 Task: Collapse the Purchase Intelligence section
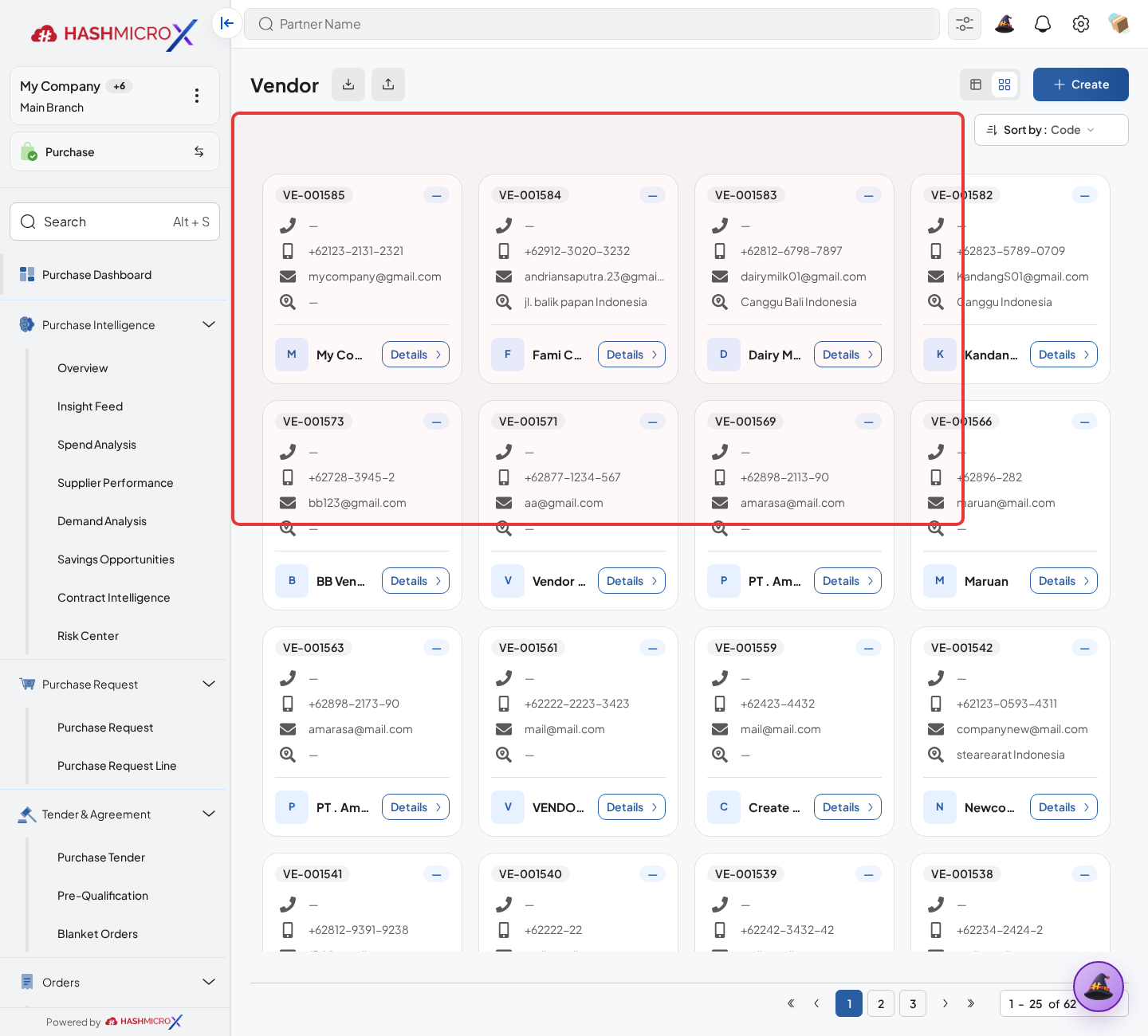[x=209, y=324]
